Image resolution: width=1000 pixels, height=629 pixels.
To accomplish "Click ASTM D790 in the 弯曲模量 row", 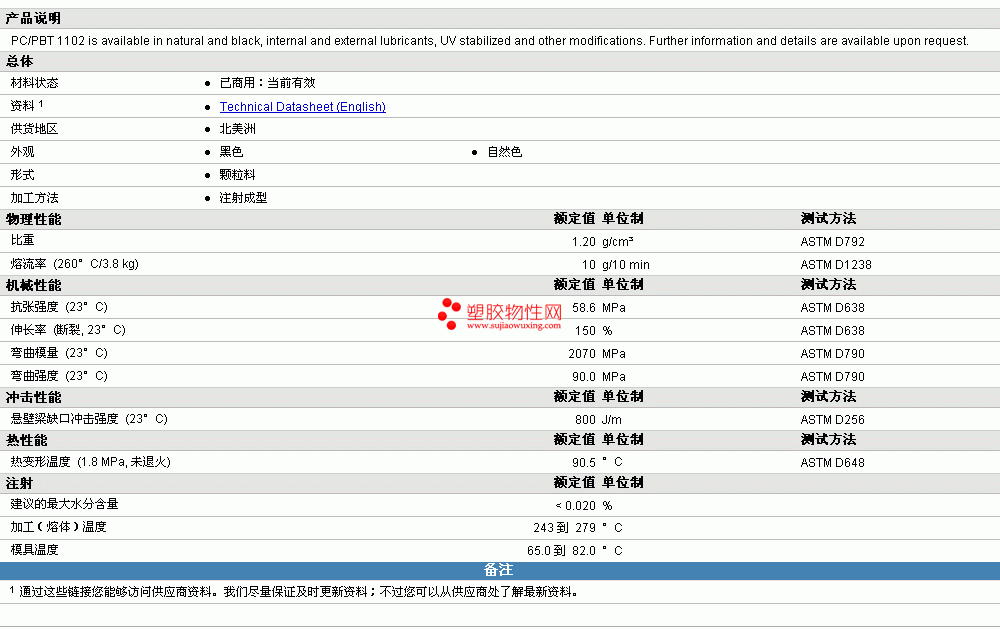I will pyautogui.click(x=832, y=354).
